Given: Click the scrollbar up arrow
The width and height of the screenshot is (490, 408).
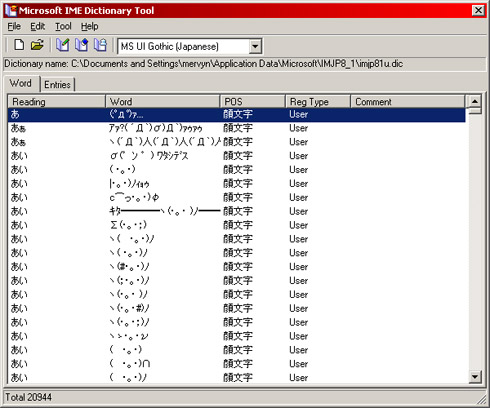Looking at the screenshot, I should tap(475, 101).
